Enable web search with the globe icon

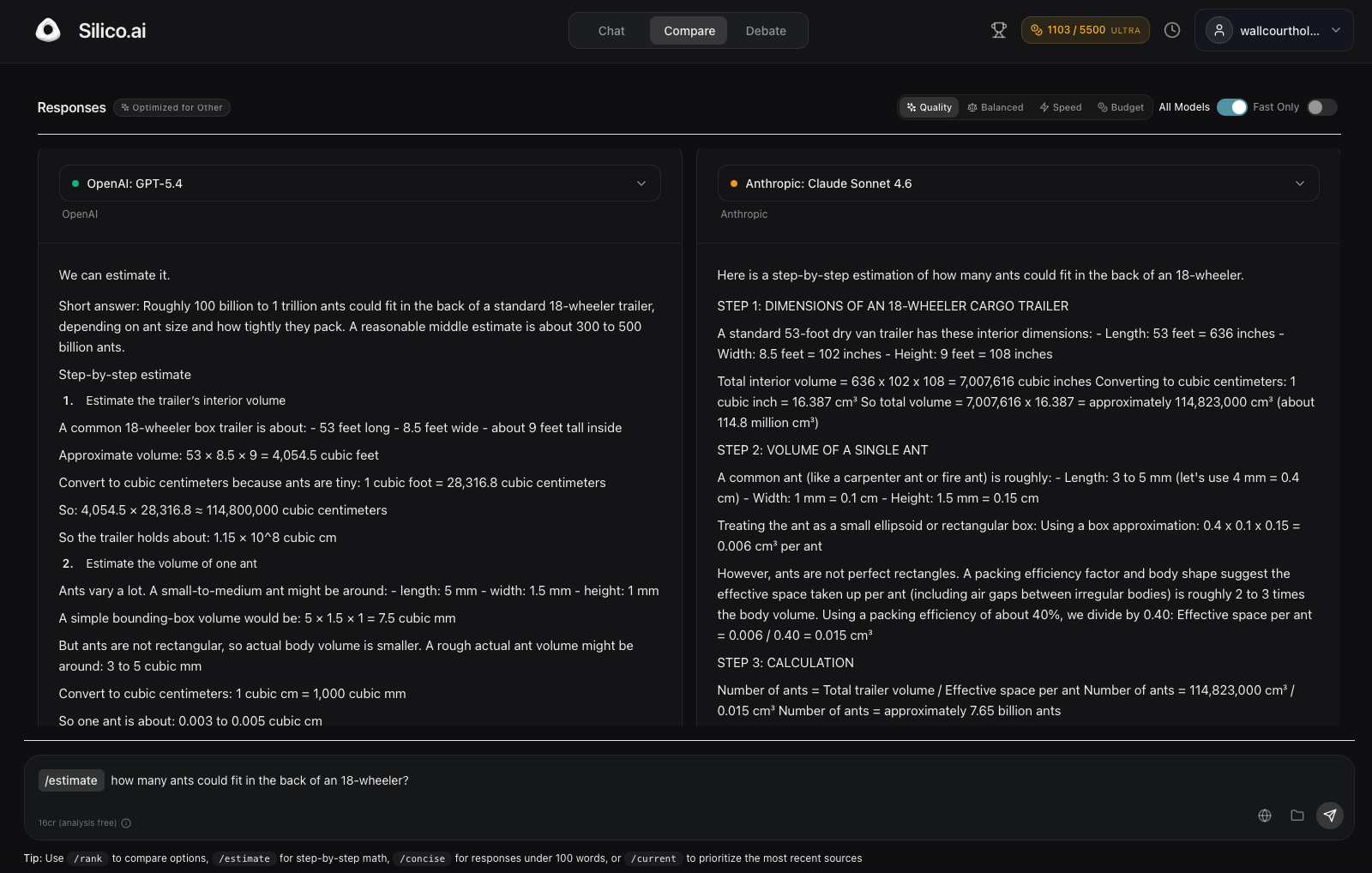pos(1264,816)
